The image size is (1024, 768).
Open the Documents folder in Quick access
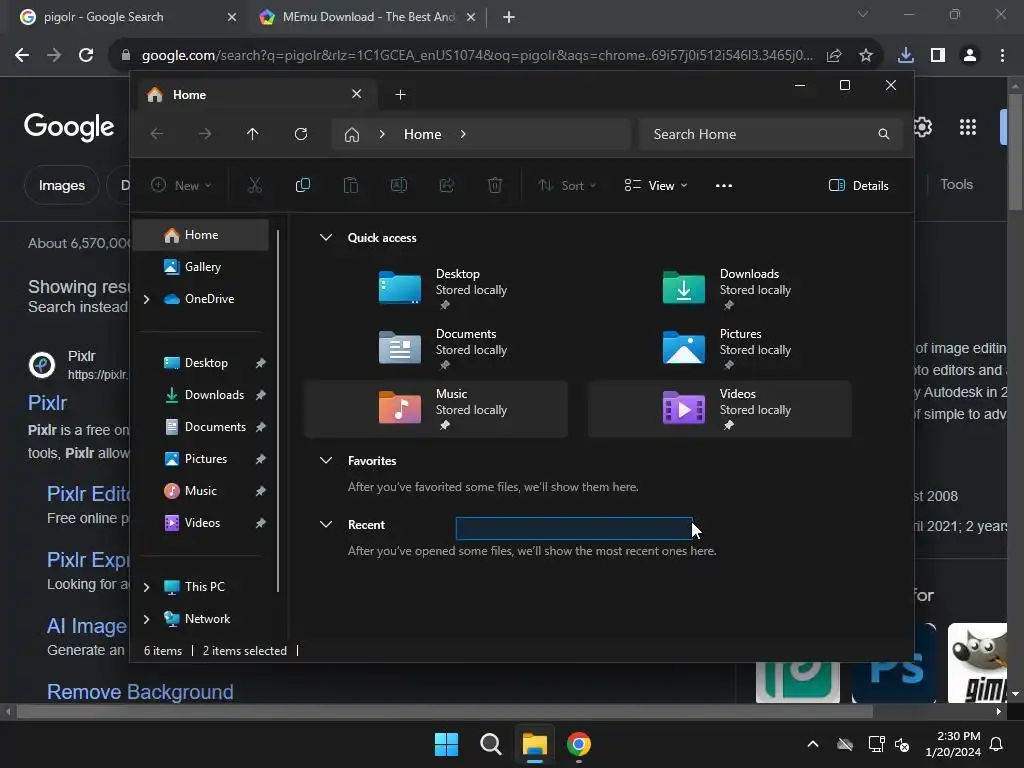436,349
